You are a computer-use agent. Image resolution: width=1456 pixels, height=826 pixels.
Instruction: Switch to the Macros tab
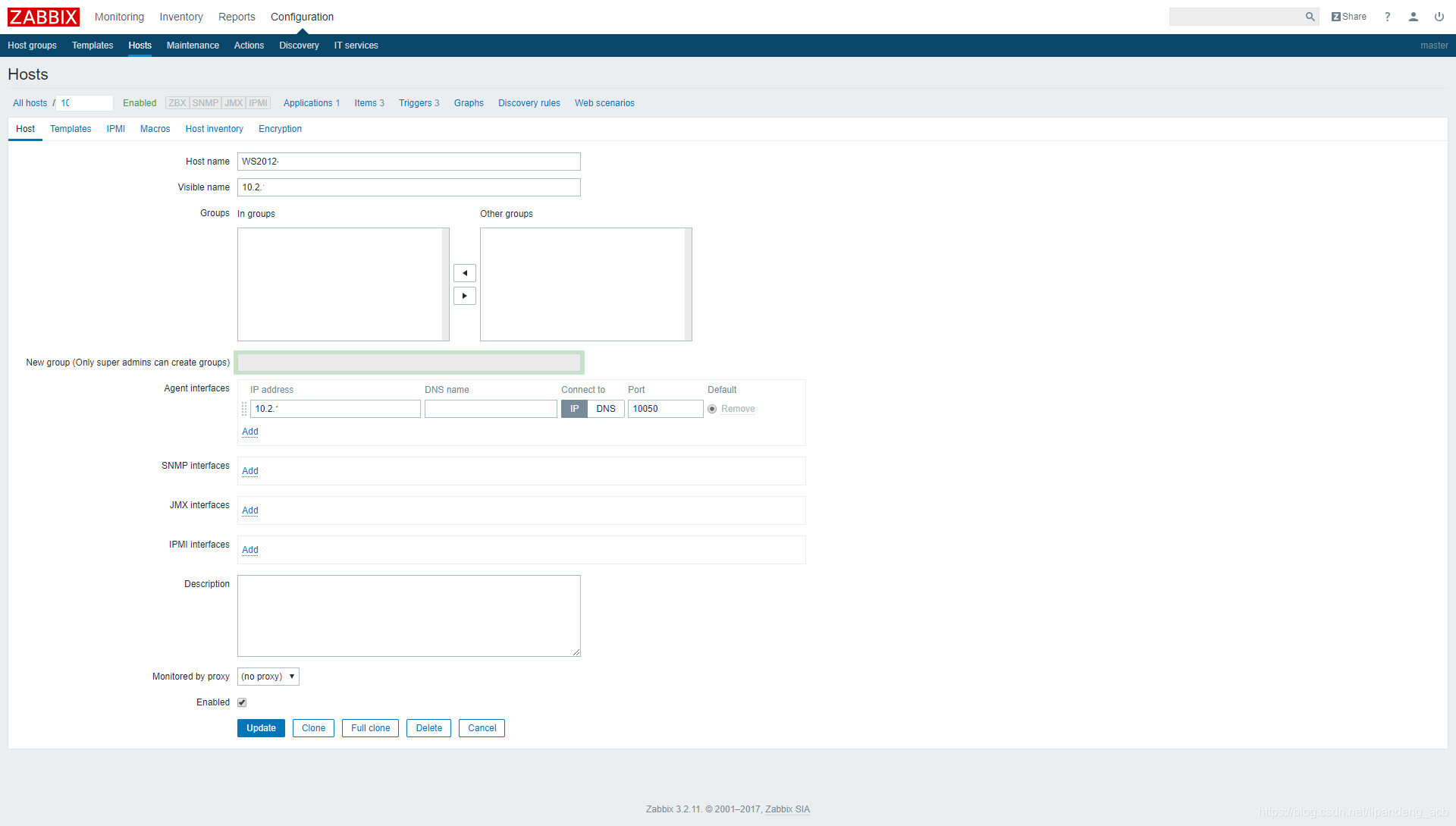coord(155,129)
